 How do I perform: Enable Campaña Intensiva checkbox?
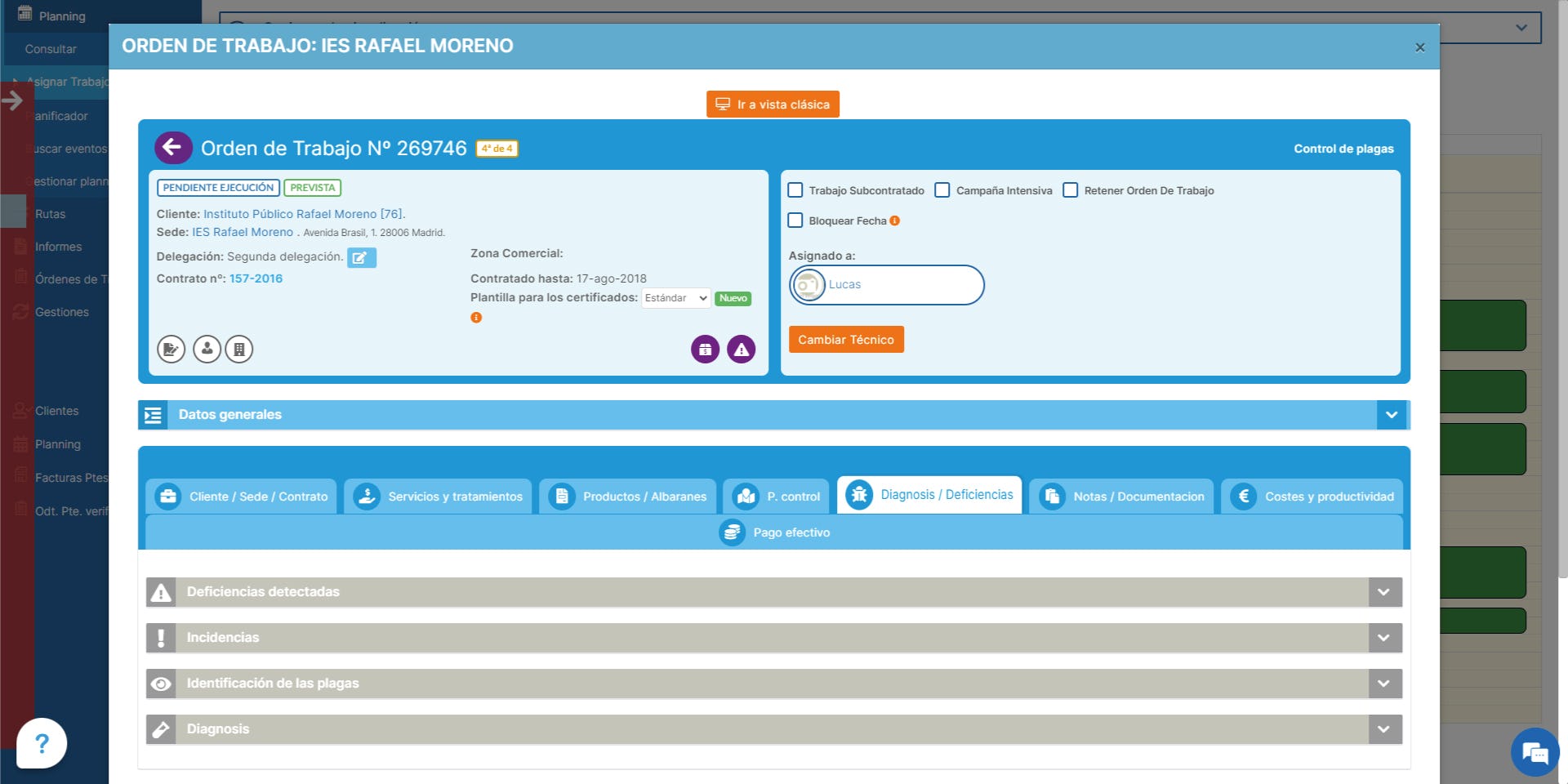pos(942,190)
